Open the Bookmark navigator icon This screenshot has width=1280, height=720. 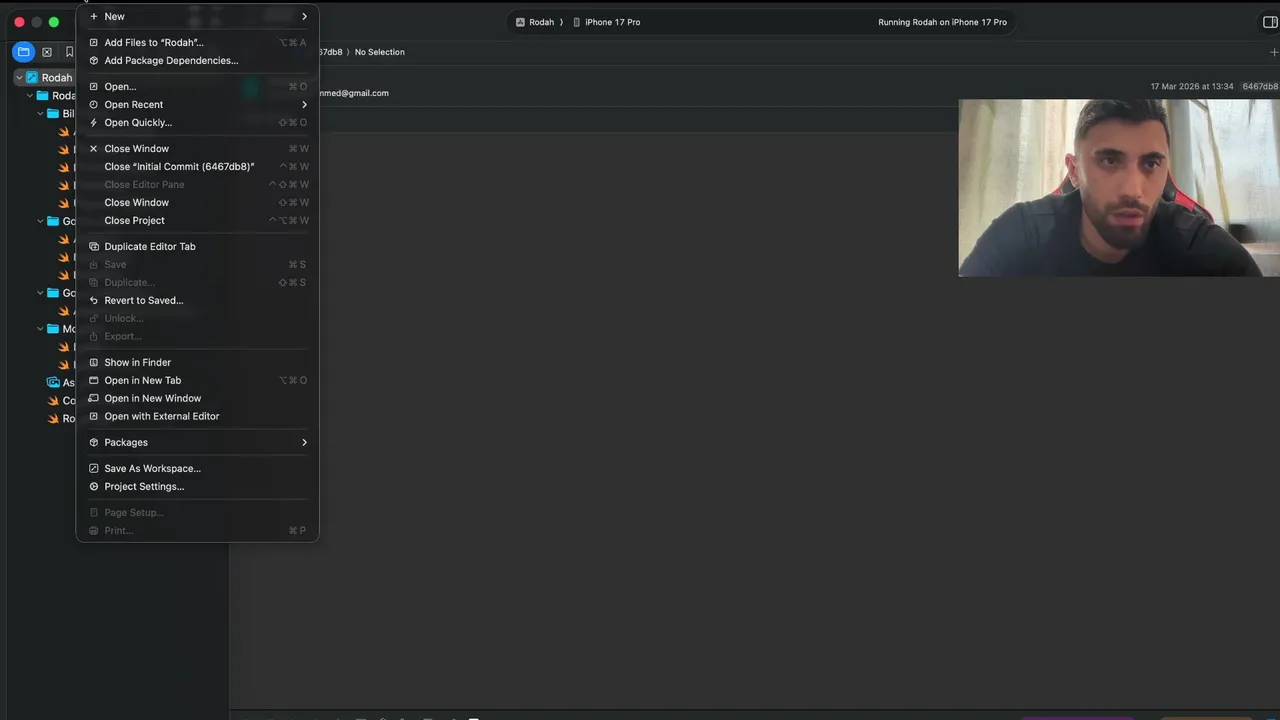click(x=69, y=52)
